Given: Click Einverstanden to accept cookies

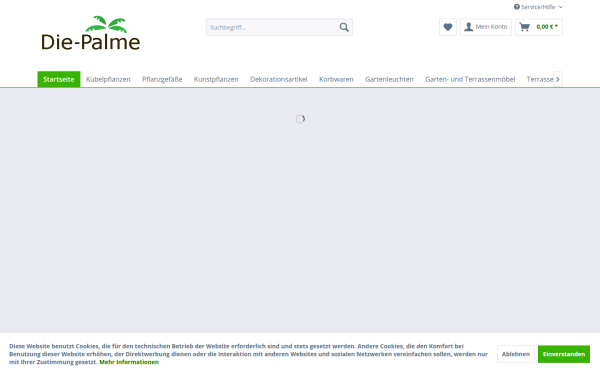Looking at the screenshot, I should 564,354.
